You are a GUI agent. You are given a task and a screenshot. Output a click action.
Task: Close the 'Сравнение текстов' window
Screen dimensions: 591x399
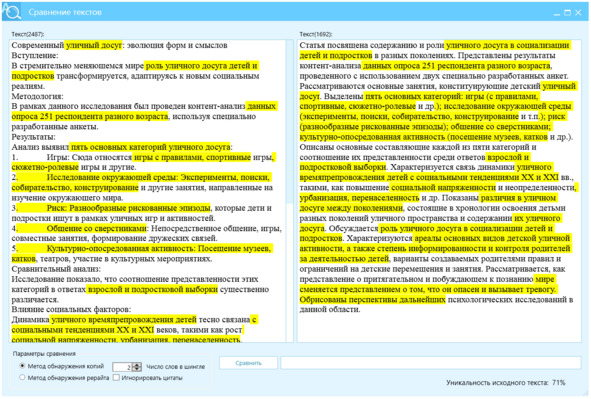(578, 13)
